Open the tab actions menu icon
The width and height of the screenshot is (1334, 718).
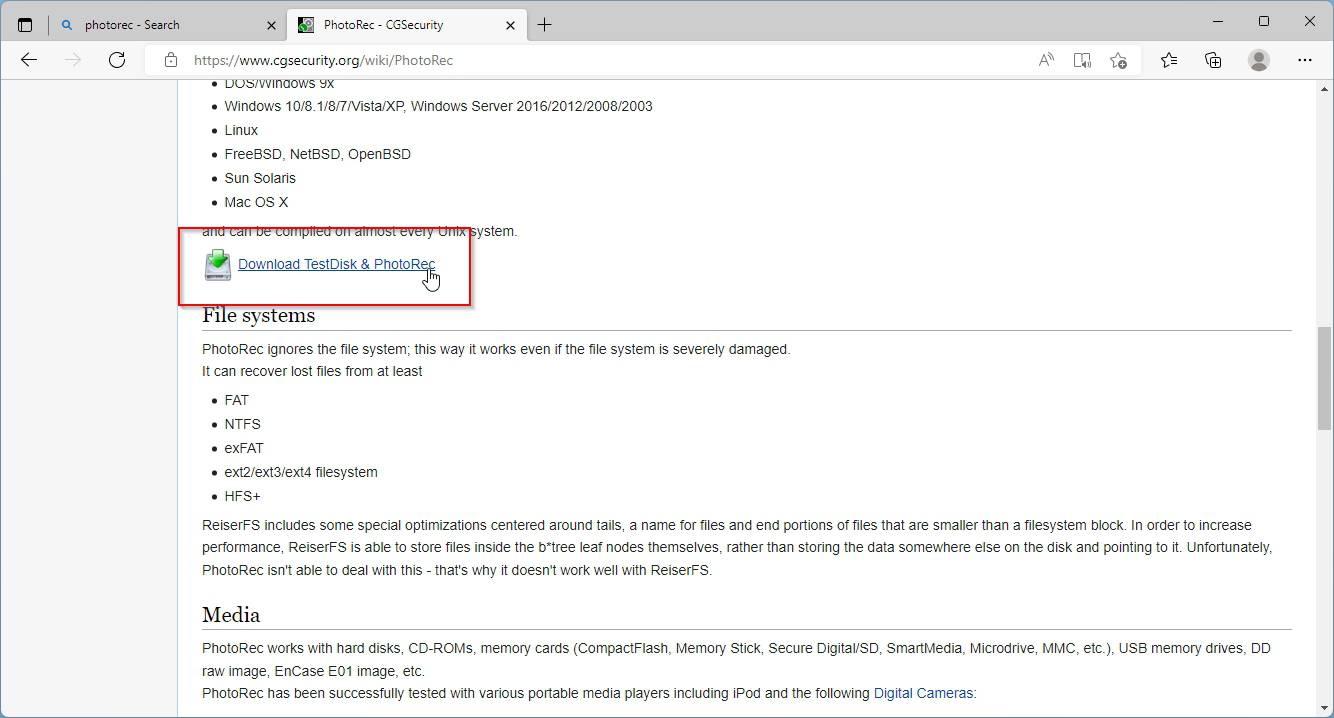pos(25,25)
